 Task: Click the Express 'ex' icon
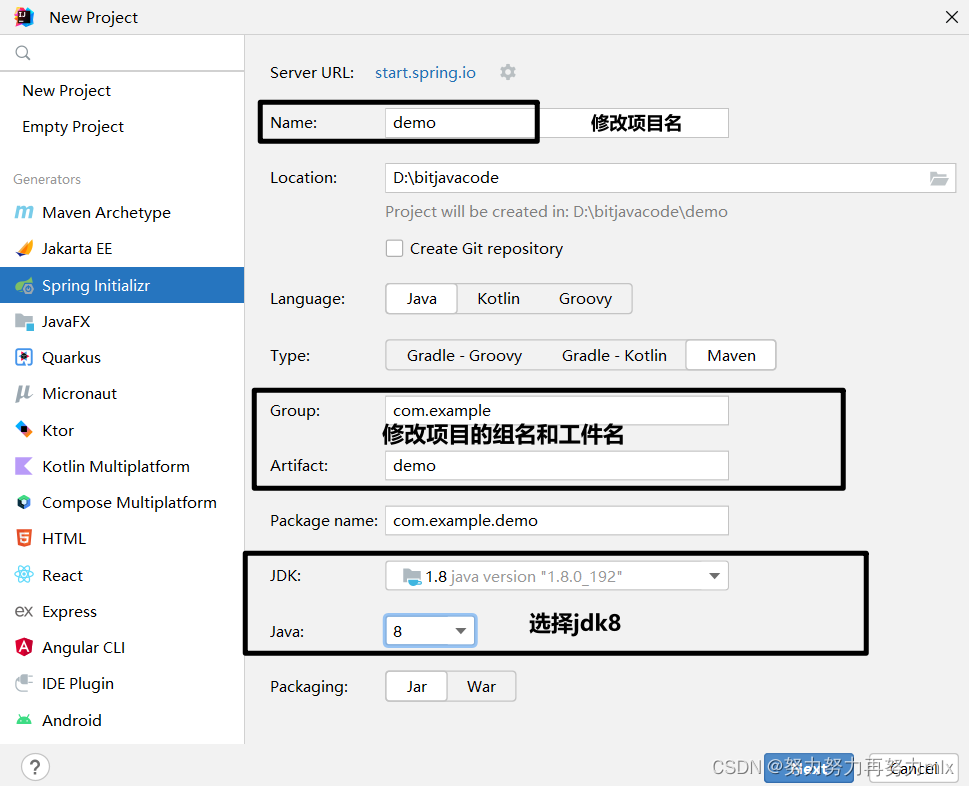coord(24,611)
